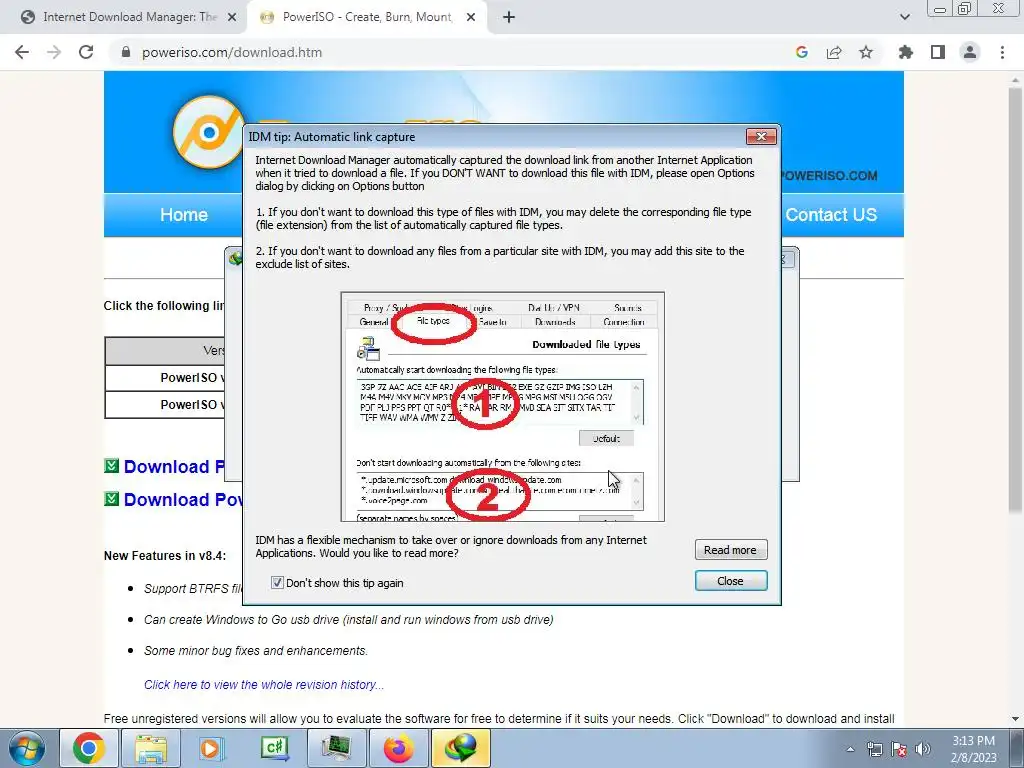Reload the PowerISO page
The width and height of the screenshot is (1024, 768).
[86, 52]
